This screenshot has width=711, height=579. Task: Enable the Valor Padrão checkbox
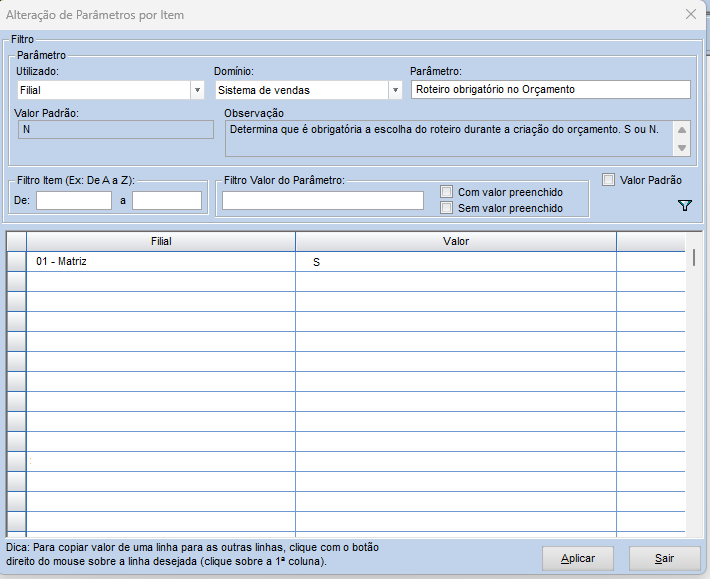pyautogui.click(x=608, y=180)
